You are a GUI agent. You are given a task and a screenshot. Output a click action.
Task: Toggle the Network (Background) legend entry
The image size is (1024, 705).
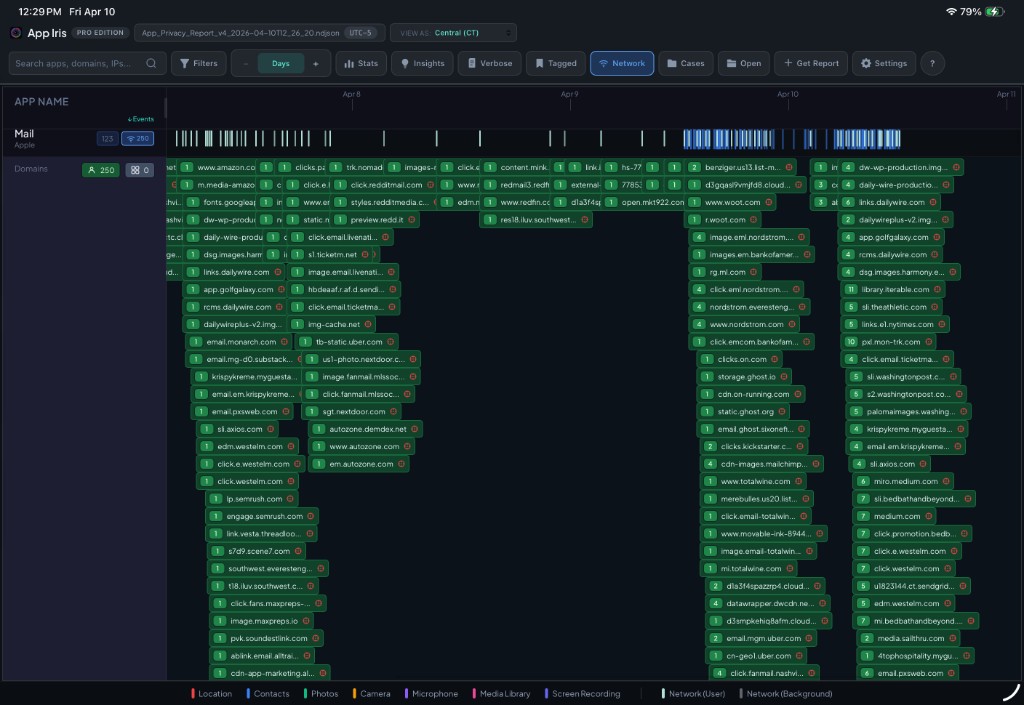[786, 693]
